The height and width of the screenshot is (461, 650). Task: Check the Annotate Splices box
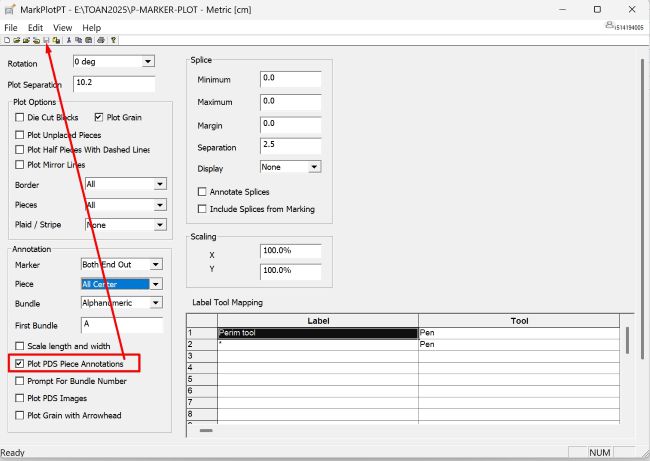pos(202,192)
